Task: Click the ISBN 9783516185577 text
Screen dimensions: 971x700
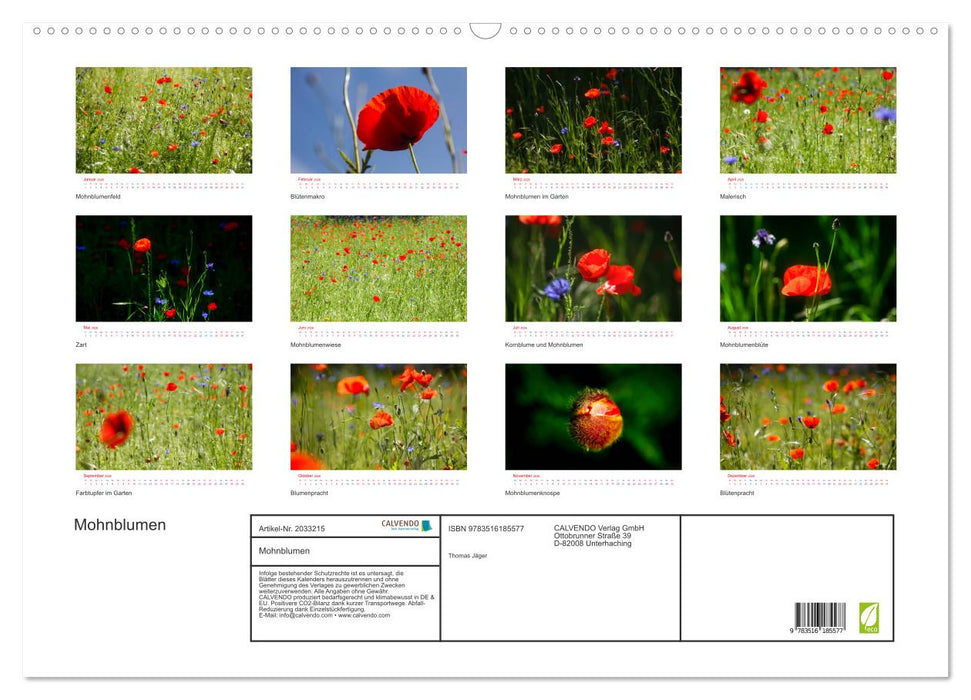Action: [x=486, y=528]
